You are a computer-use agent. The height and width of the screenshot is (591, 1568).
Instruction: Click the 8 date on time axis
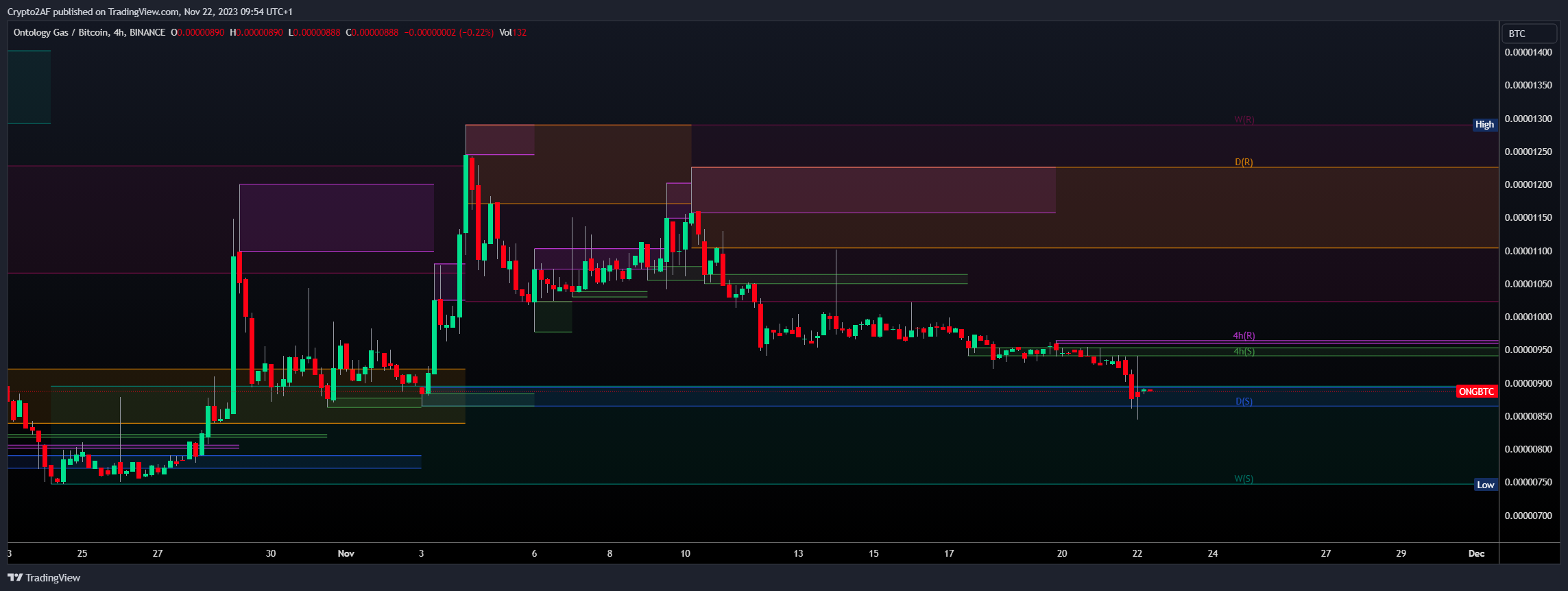pos(610,553)
